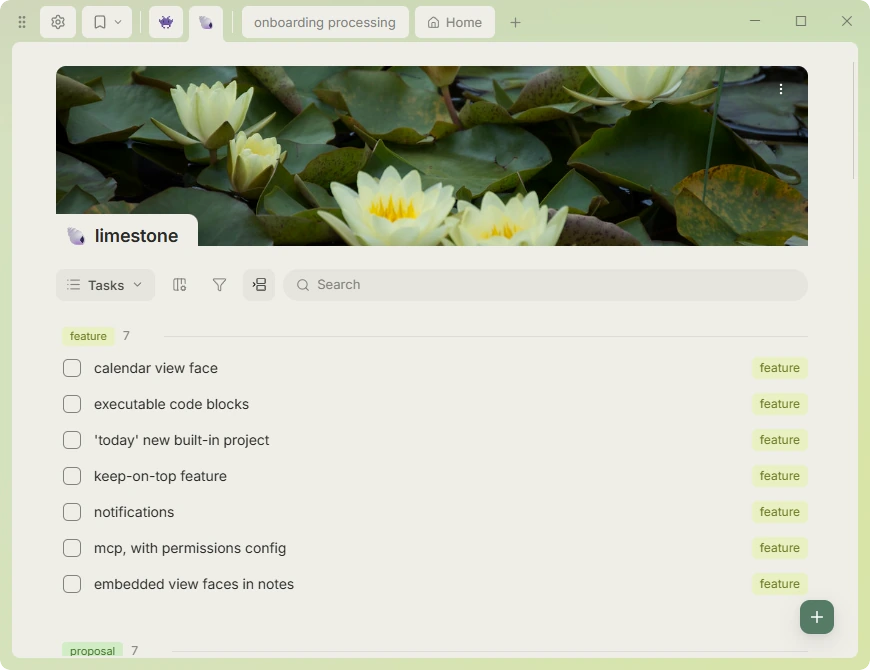
Task: Check the 'today' new built-in project task
Action: point(72,440)
